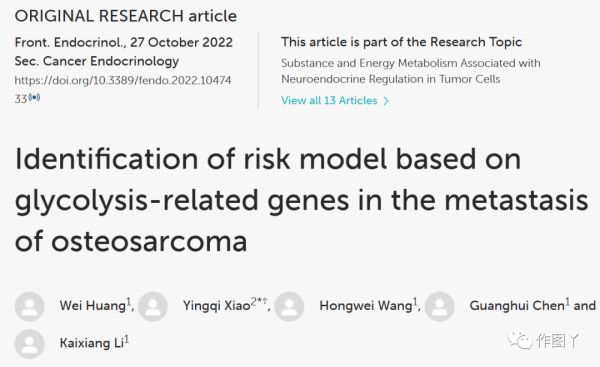Click the WeChat logo watermark icon

coord(520,339)
